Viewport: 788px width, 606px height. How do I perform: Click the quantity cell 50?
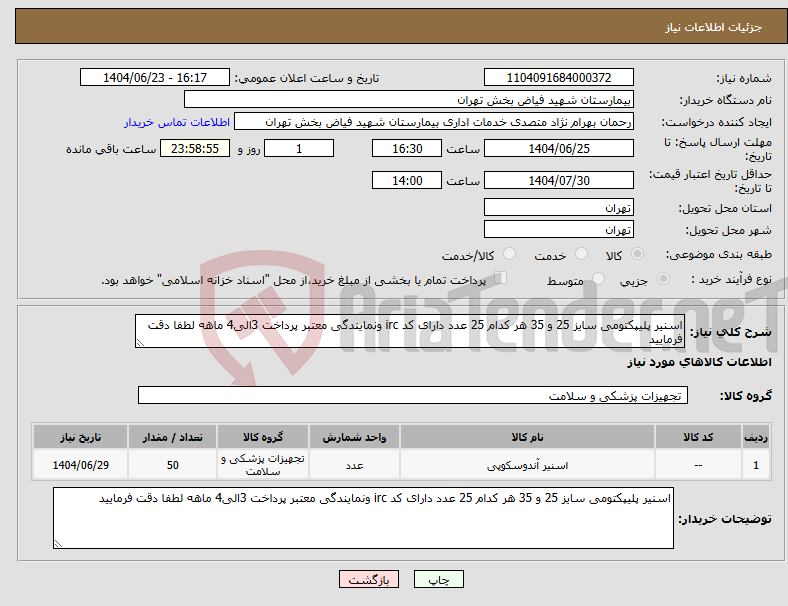coord(172,465)
